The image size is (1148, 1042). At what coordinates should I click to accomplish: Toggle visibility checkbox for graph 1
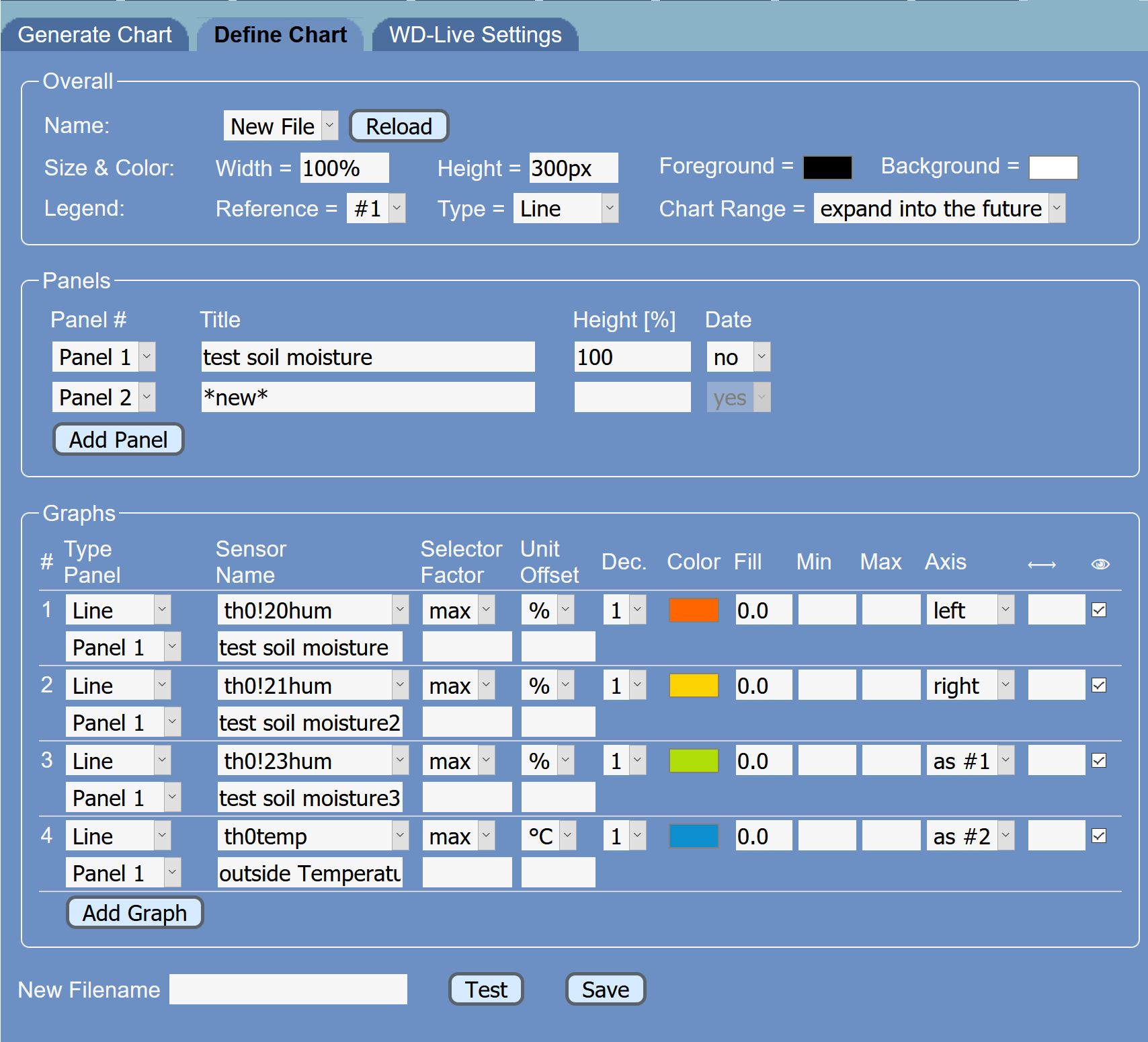1099,610
